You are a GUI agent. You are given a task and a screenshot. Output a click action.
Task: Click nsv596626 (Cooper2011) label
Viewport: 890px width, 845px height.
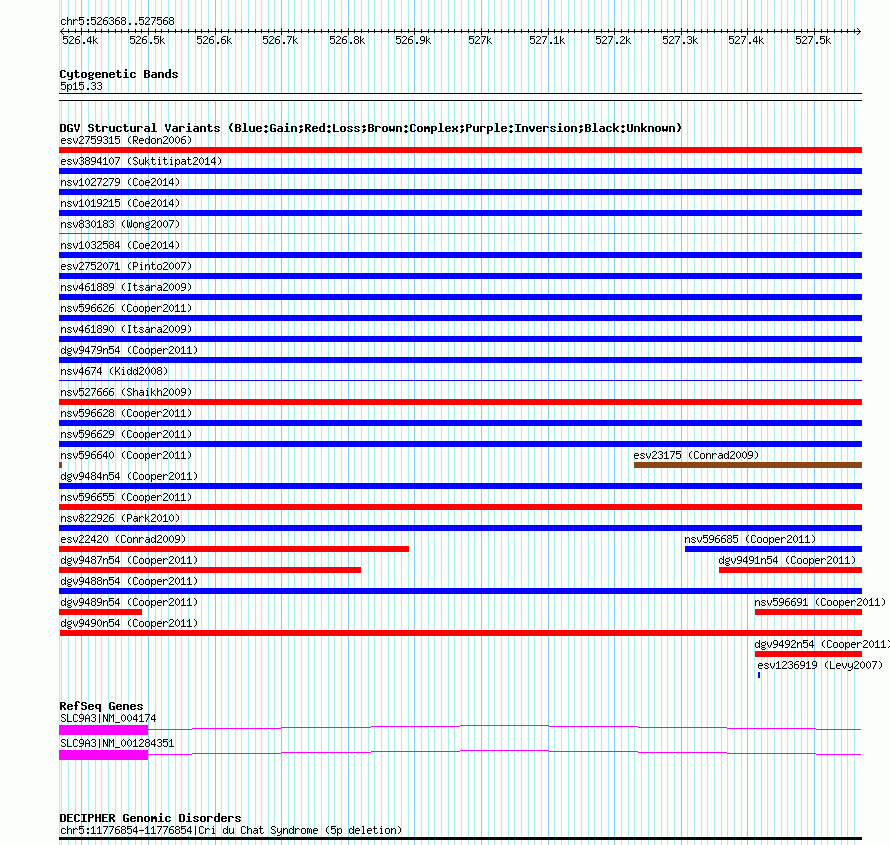[x=126, y=308]
